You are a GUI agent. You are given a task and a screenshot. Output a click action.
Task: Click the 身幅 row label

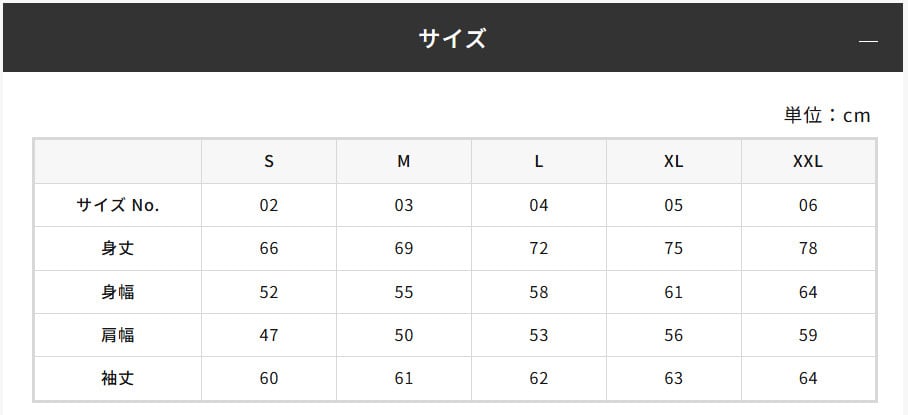[118, 292]
